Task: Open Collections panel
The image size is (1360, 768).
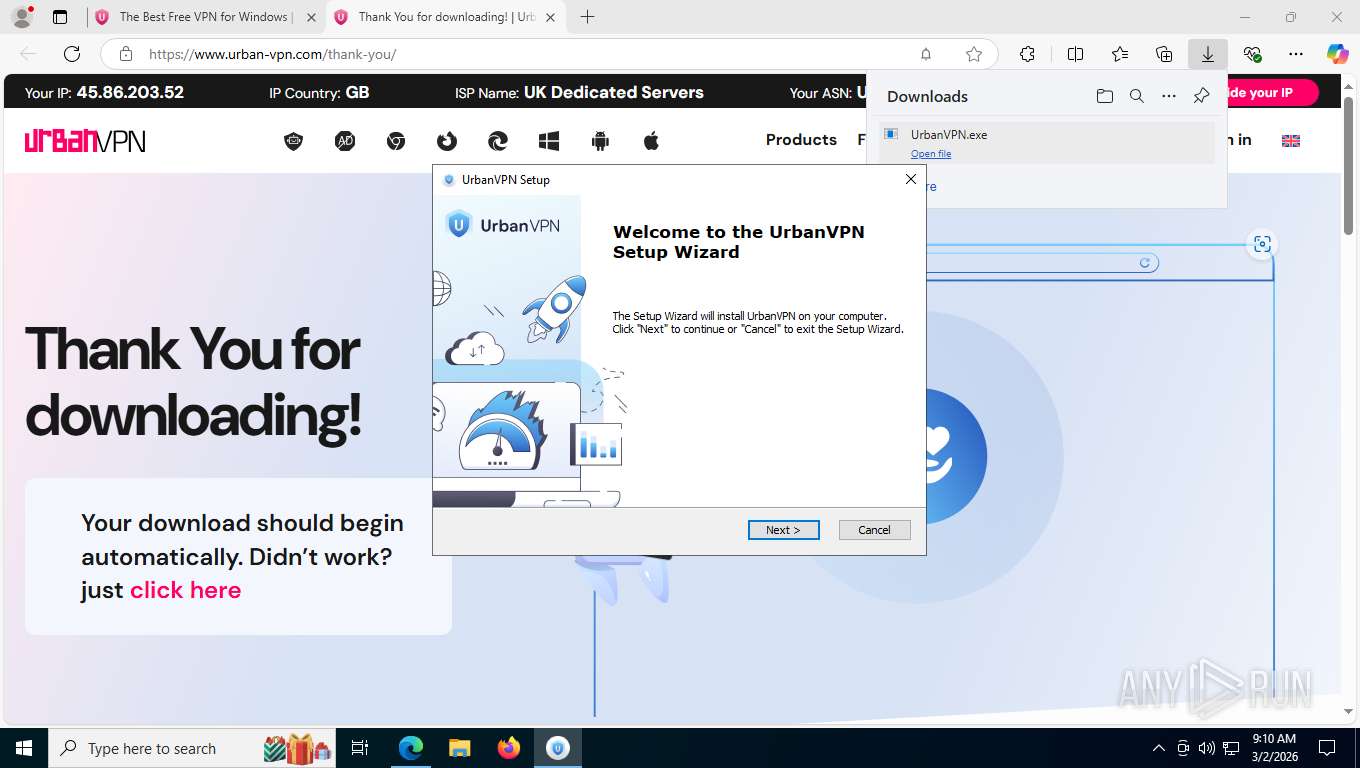Action: [1164, 54]
